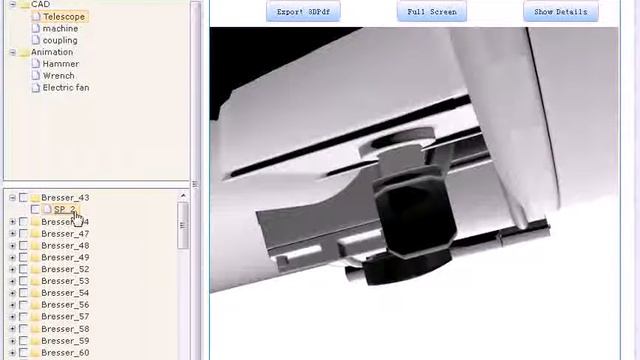Click the CAD folder icon
The image size is (640, 360).
coord(24,4)
